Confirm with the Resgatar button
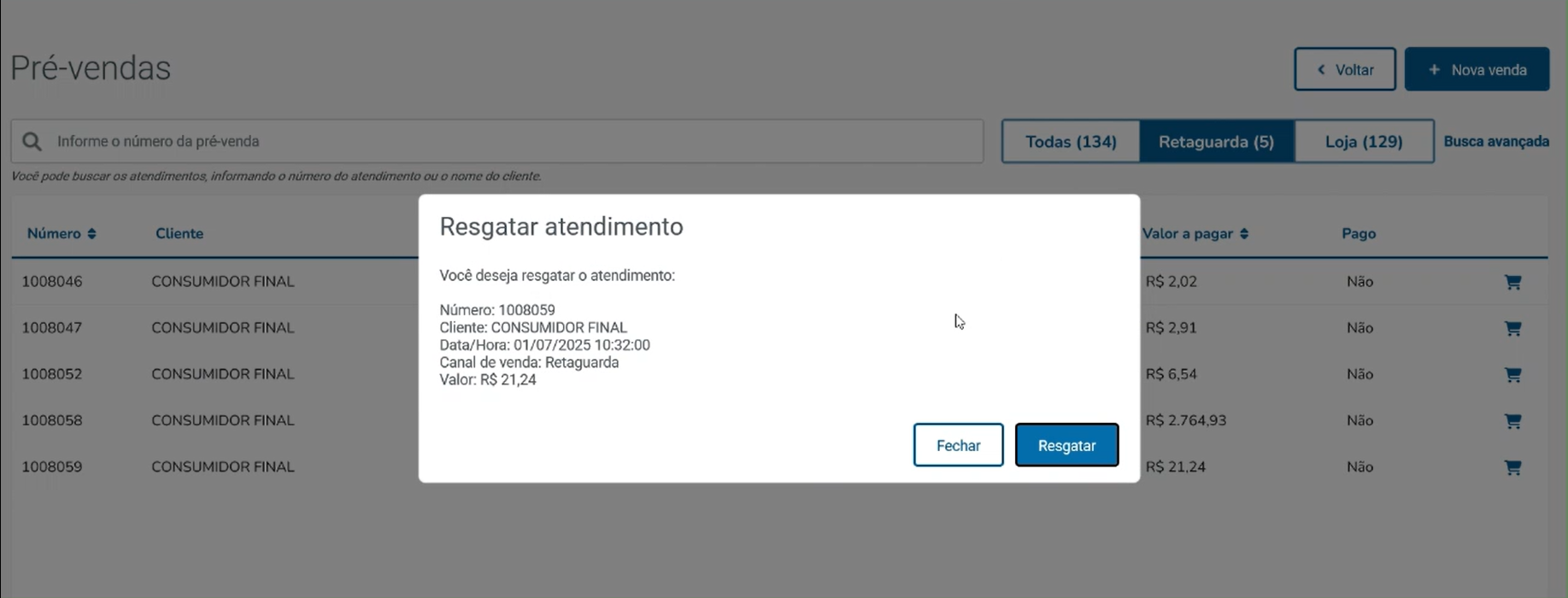1568x598 pixels. 1066,445
